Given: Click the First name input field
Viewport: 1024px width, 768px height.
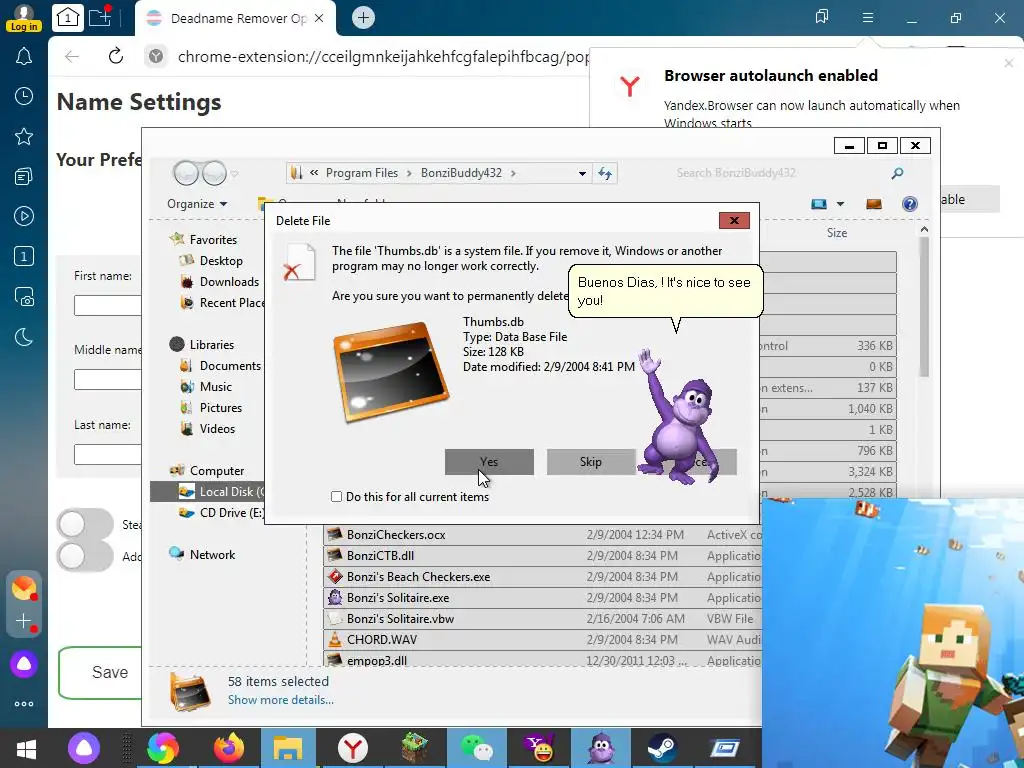Looking at the screenshot, I should click(x=108, y=305).
